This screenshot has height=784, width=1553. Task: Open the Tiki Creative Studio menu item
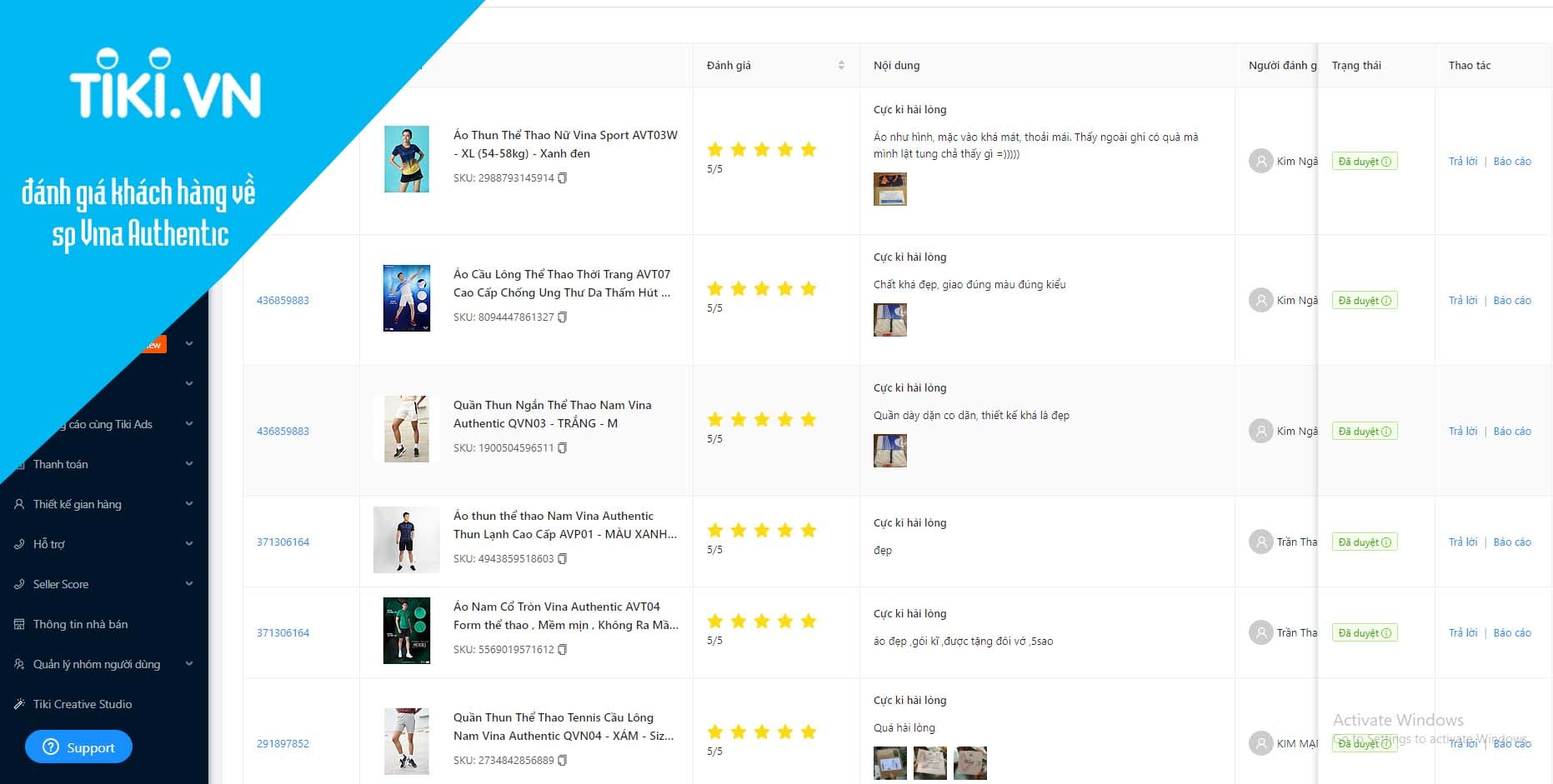[83, 704]
